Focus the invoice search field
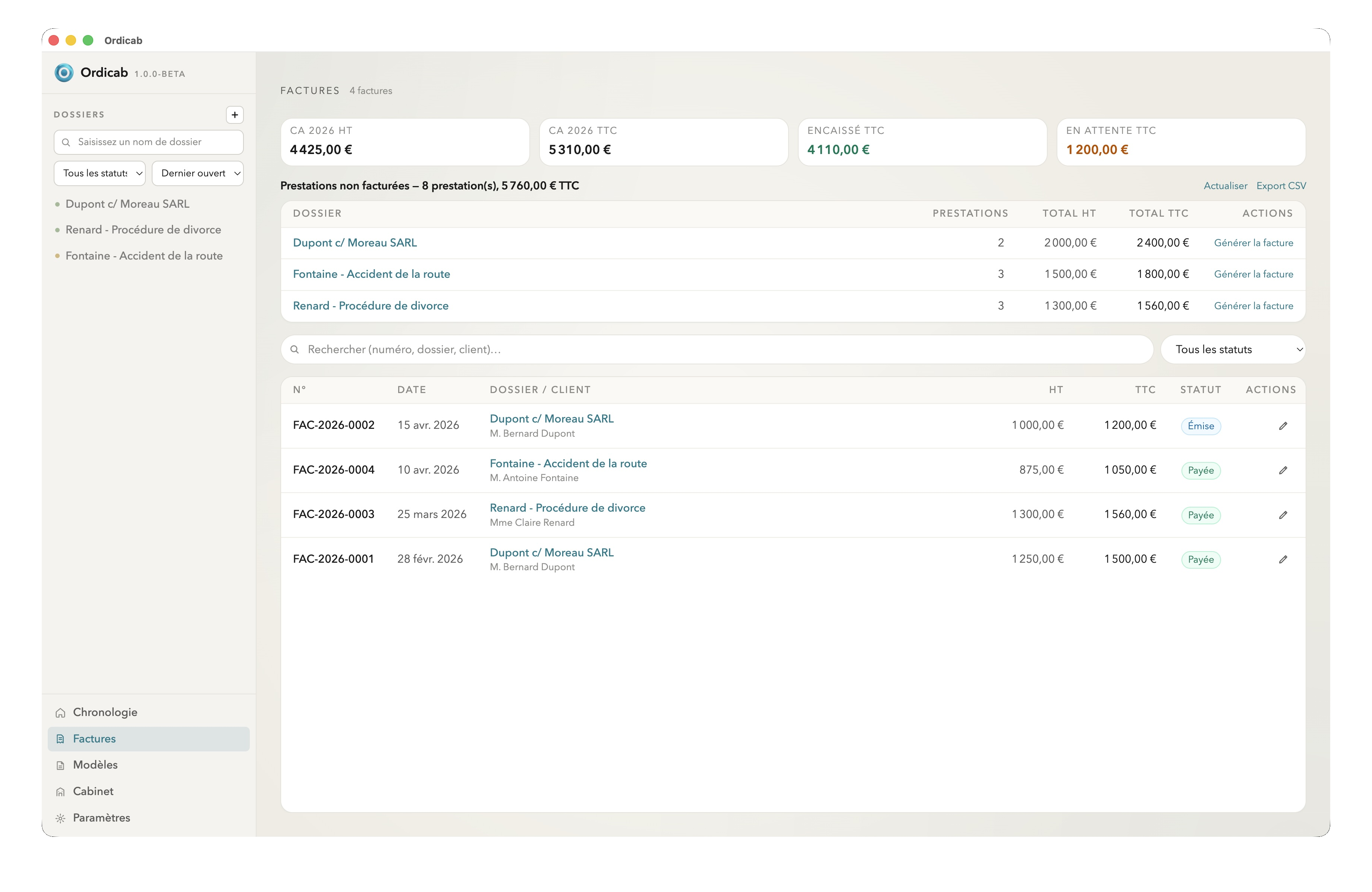 [717, 349]
